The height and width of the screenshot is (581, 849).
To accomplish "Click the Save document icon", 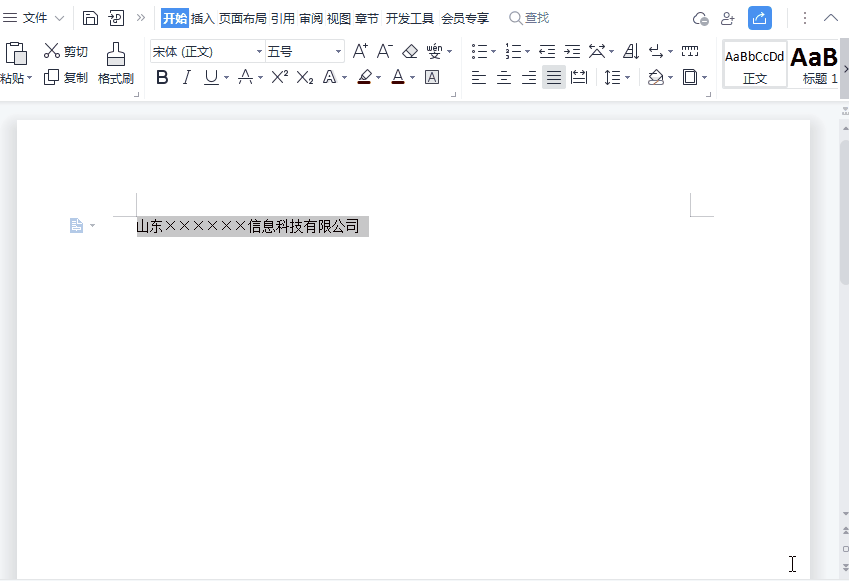I will (90, 18).
